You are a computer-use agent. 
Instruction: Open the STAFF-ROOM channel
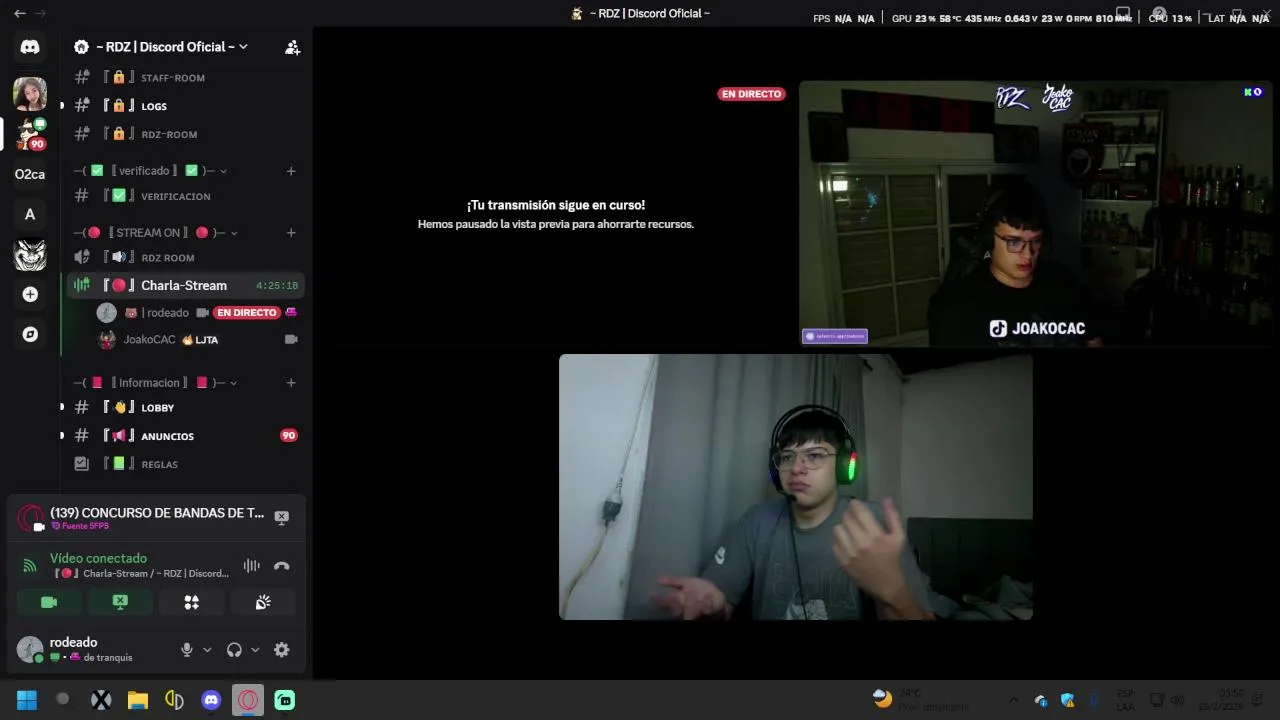[186, 77]
